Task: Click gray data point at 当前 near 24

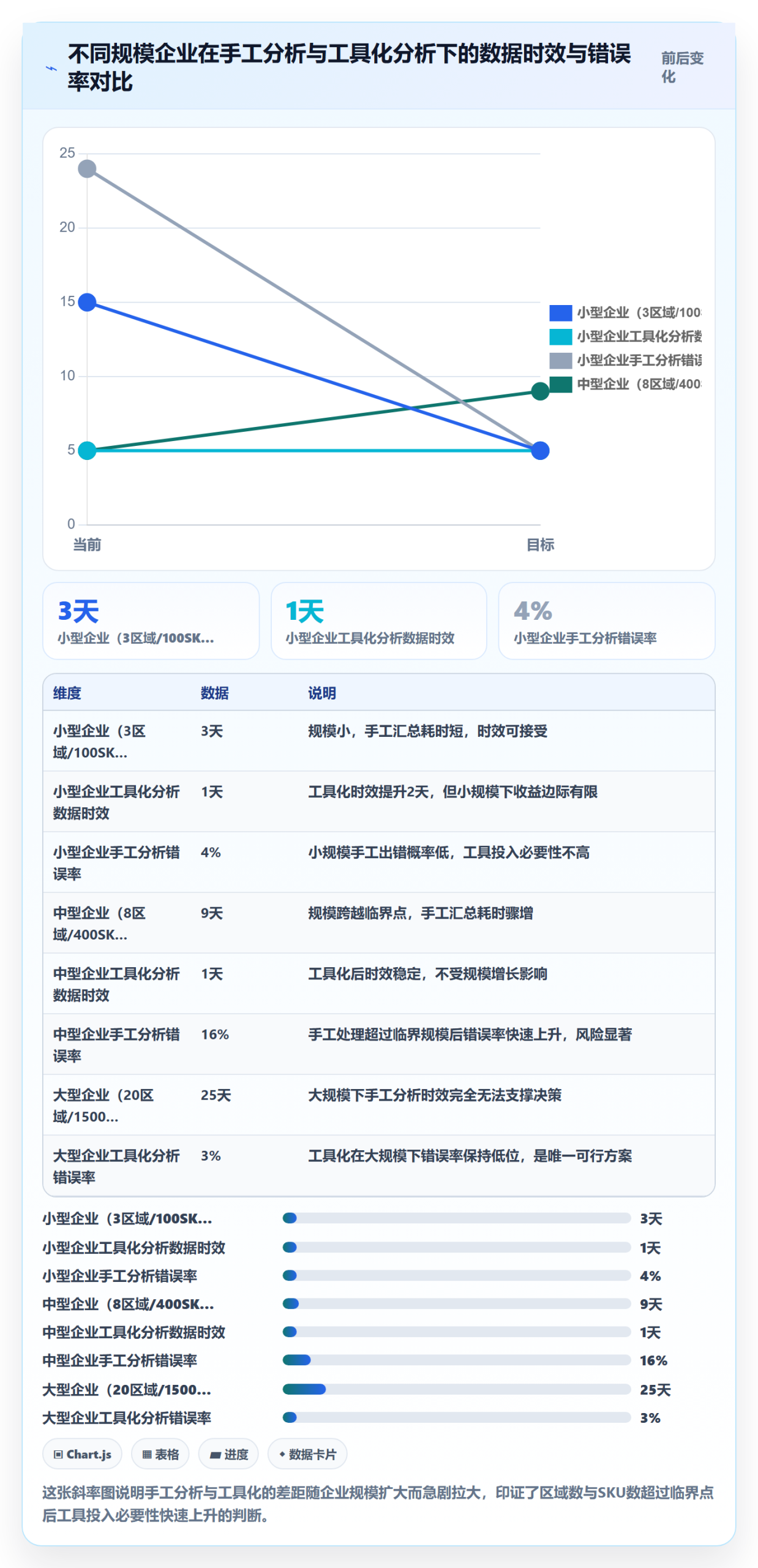Action: point(88,169)
